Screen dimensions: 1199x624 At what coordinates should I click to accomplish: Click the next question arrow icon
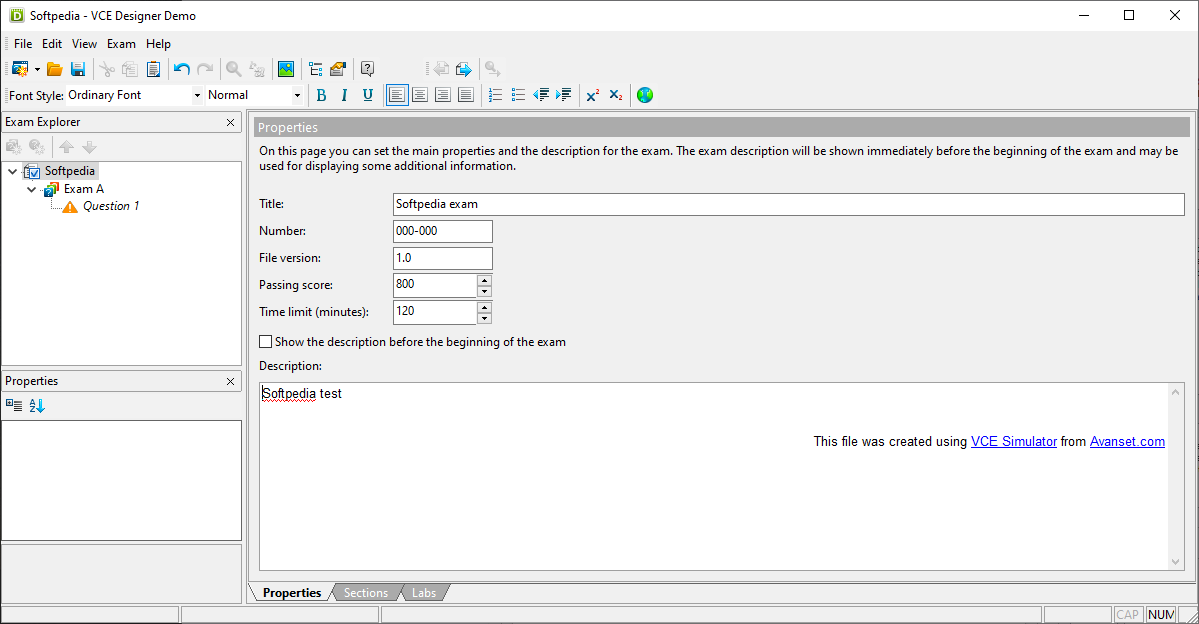point(463,70)
